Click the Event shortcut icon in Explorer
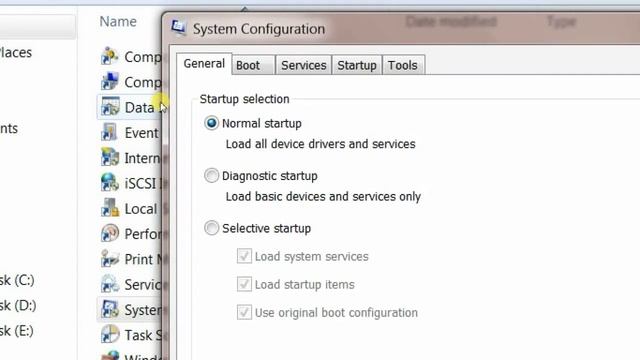The height and width of the screenshot is (360, 640). pyautogui.click(x=110, y=132)
